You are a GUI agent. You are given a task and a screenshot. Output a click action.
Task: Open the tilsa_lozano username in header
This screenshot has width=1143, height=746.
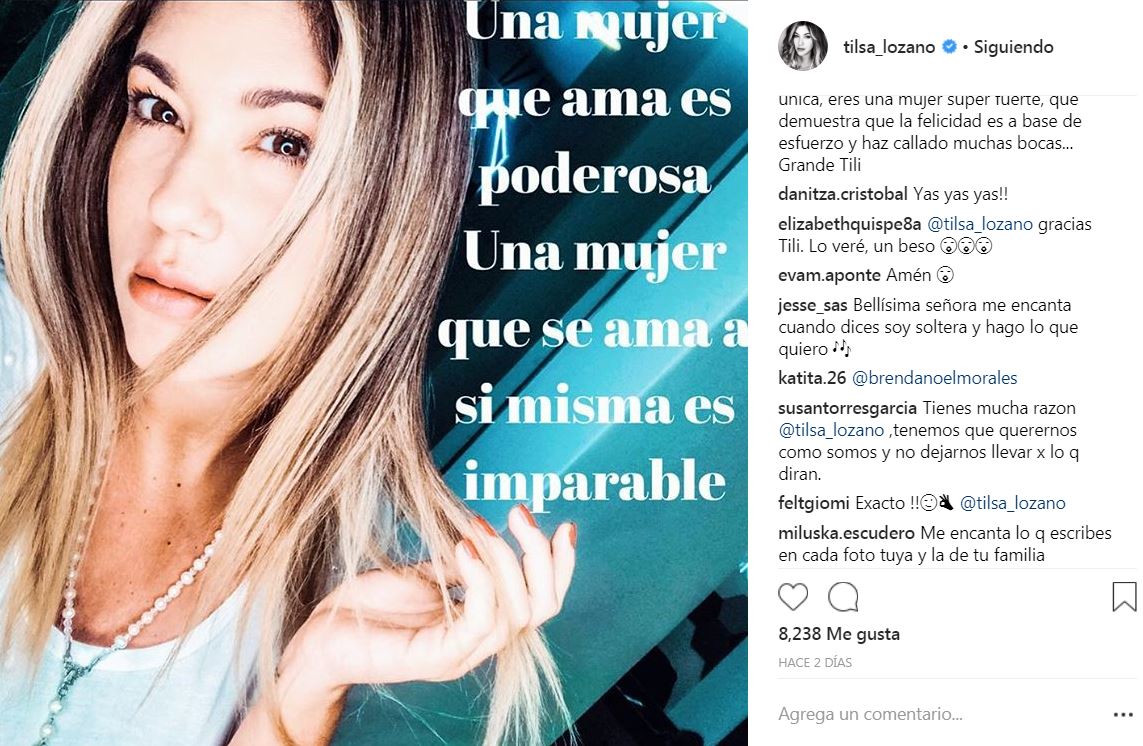pos(889,47)
